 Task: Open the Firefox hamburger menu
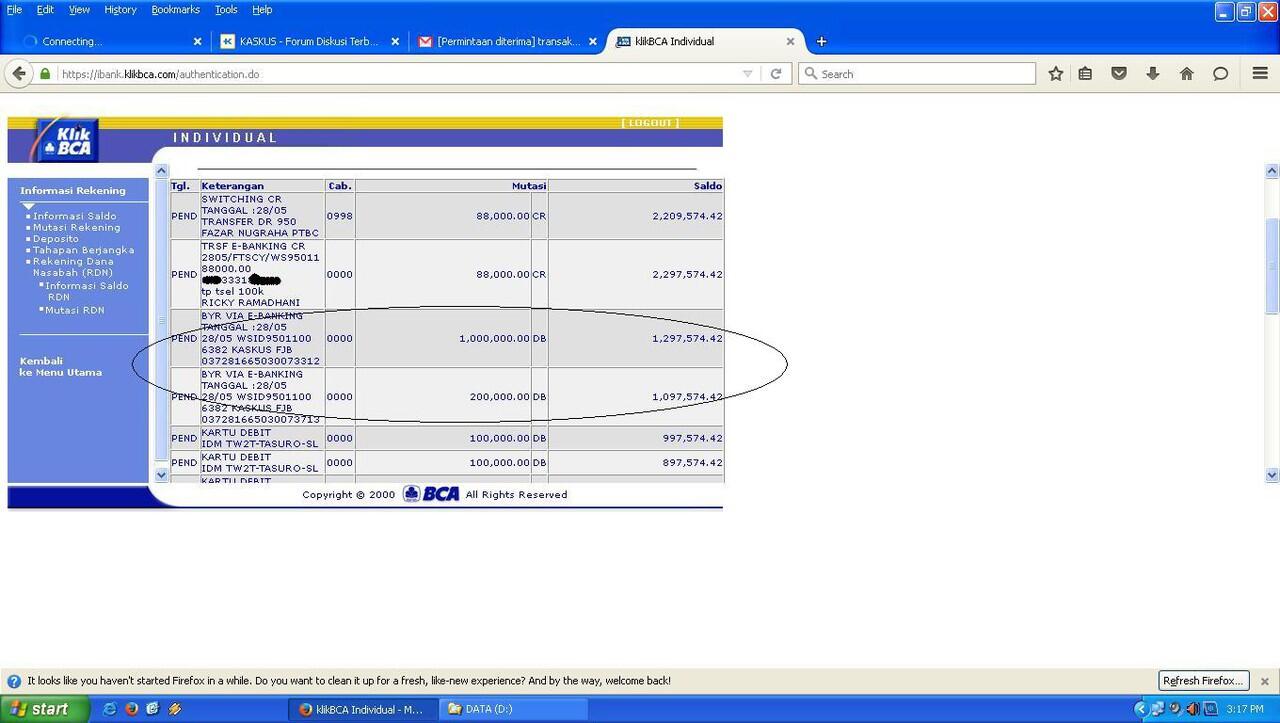click(1260, 74)
